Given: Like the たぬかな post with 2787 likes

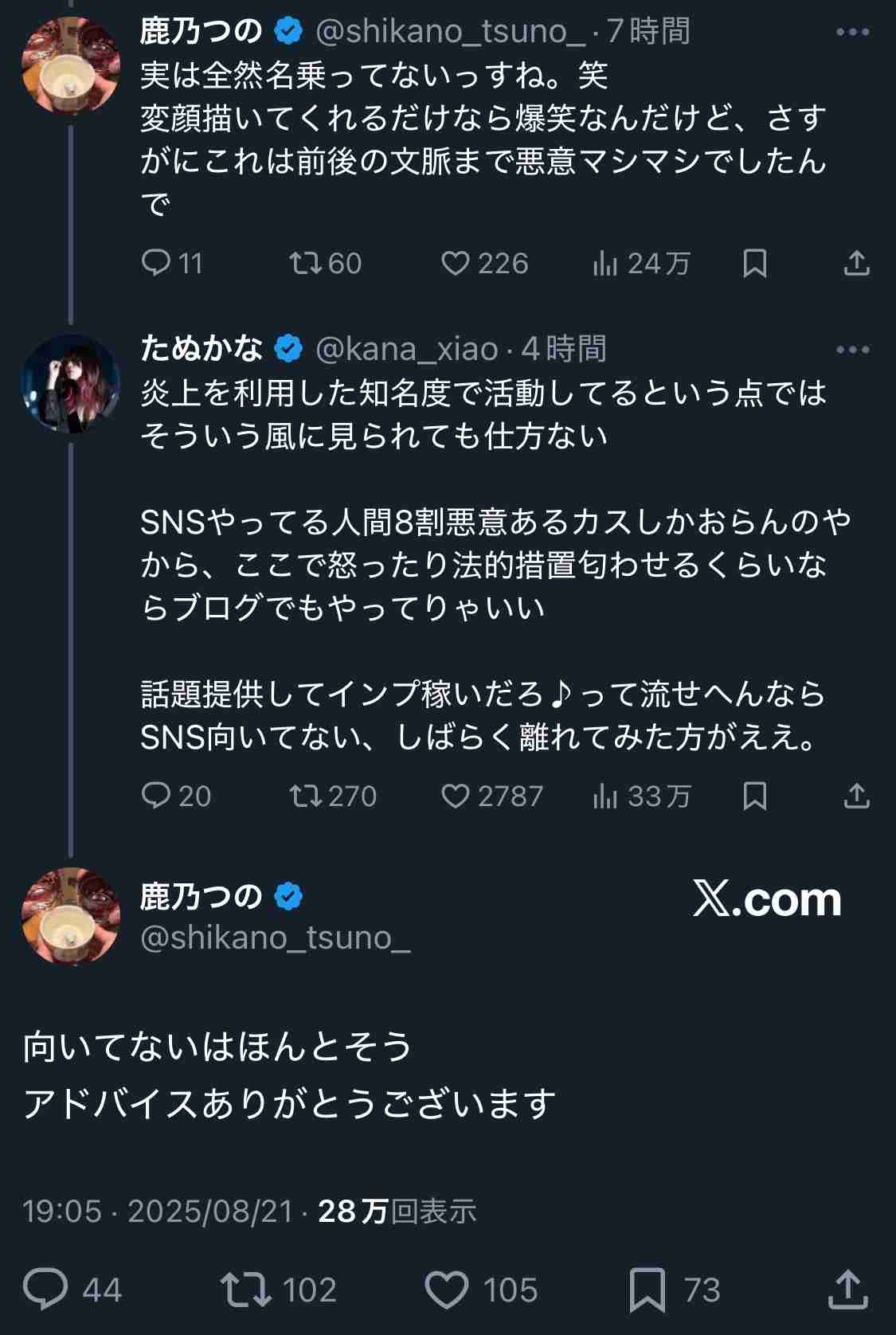Looking at the screenshot, I should [x=456, y=796].
